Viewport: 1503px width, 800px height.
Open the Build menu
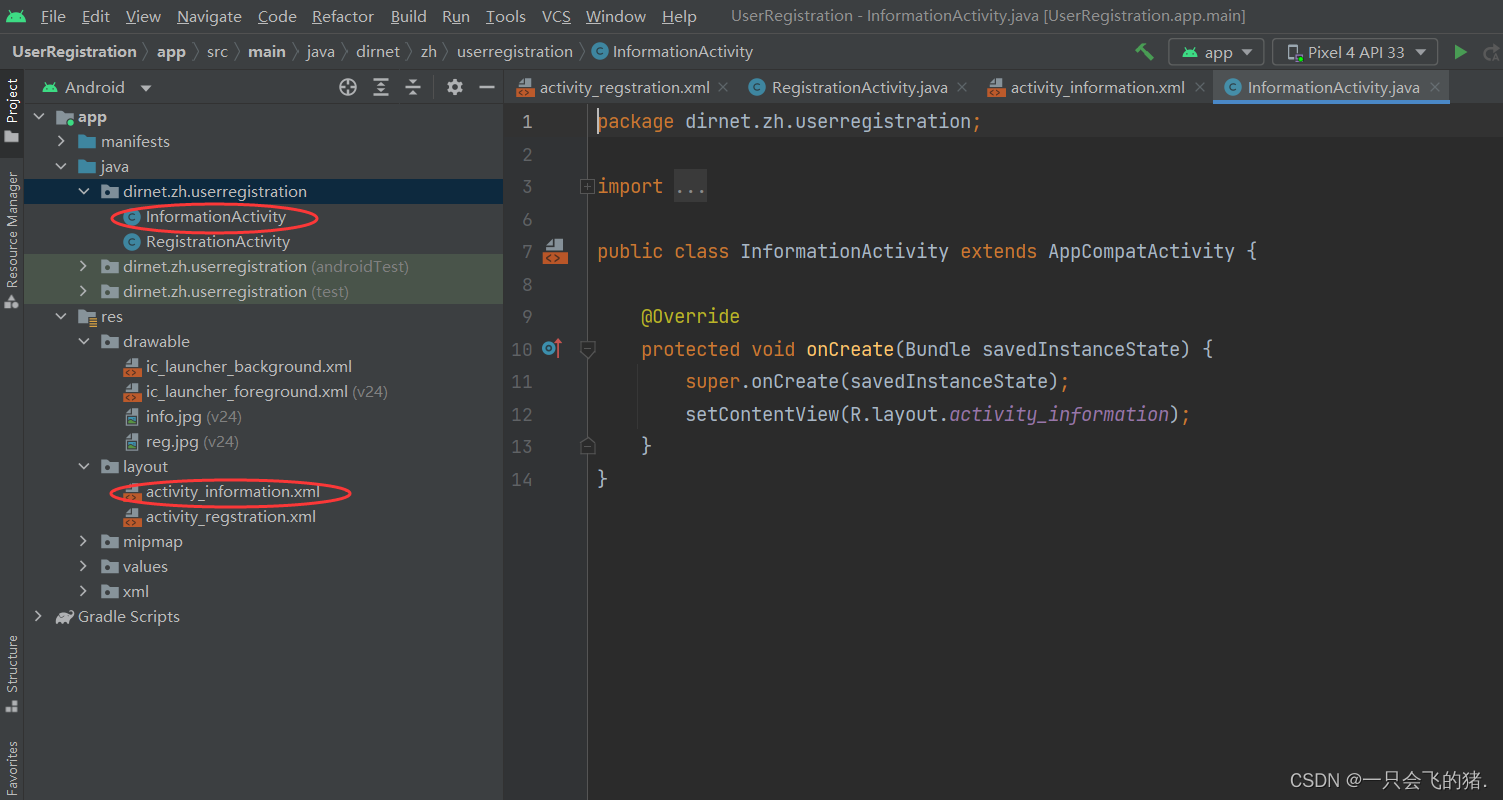pyautogui.click(x=409, y=17)
